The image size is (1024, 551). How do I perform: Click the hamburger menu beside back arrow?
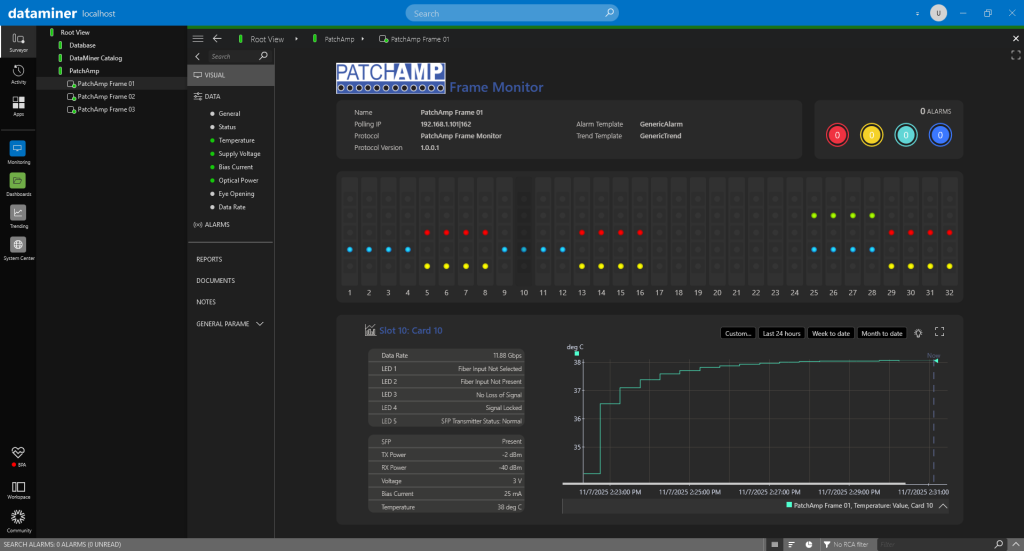[197, 39]
